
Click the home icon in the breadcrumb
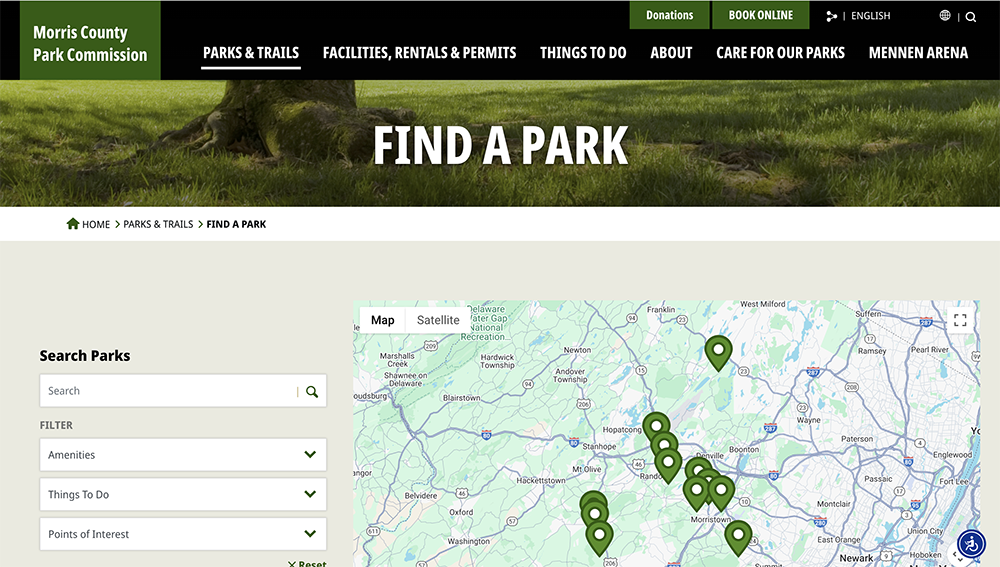pos(73,224)
